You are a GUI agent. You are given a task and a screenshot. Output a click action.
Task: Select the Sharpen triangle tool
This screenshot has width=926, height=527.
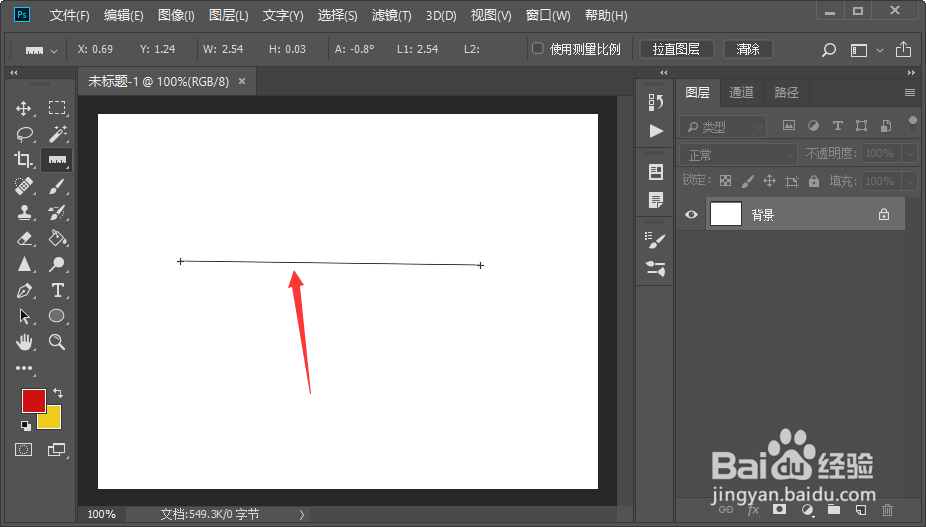[24, 264]
